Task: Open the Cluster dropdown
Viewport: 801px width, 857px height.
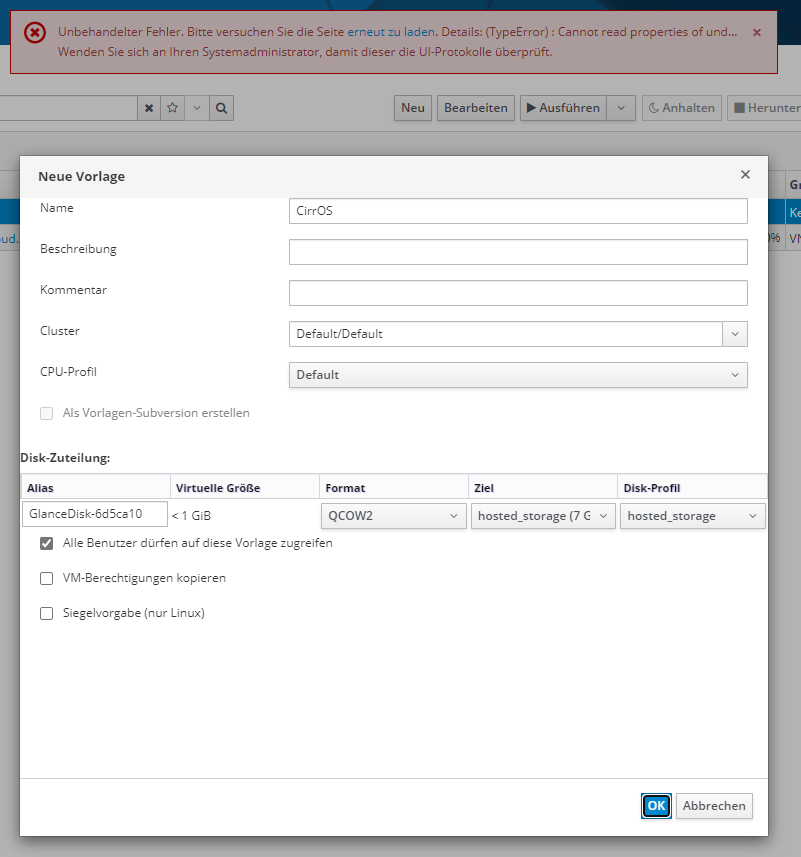Action: point(735,334)
